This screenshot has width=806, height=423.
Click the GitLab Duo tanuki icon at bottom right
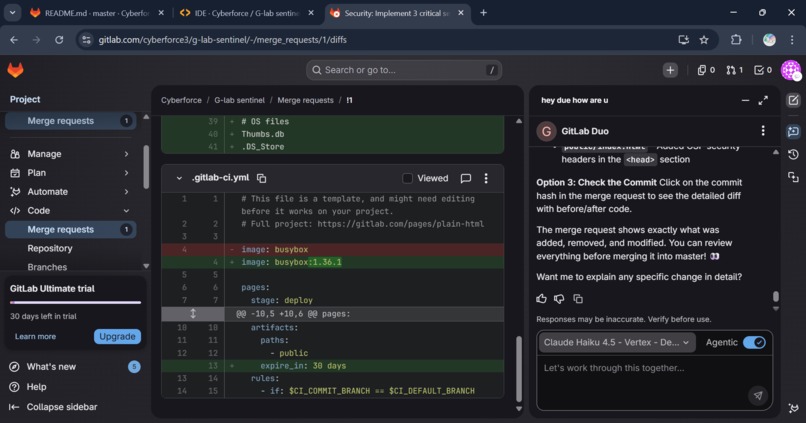coord(793,408)
